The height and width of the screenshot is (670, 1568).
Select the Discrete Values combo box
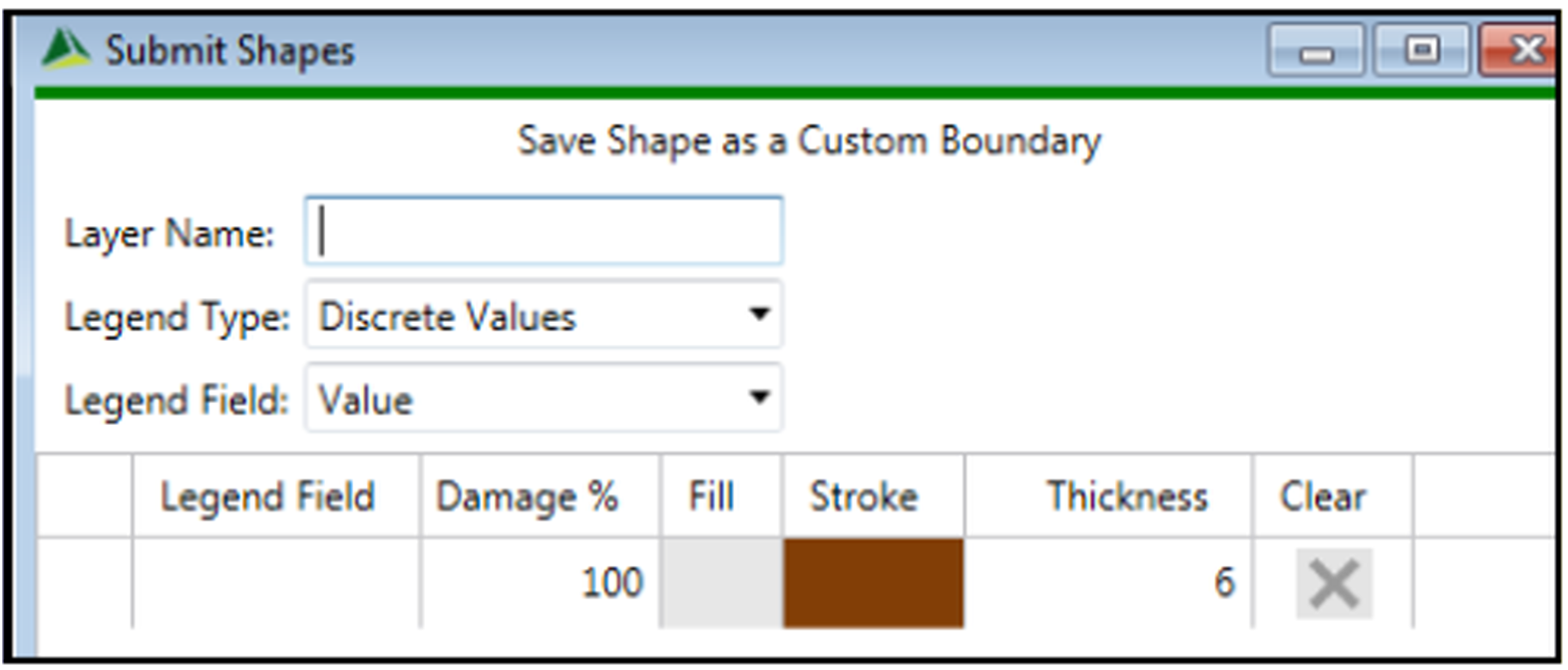coord(529,316)
